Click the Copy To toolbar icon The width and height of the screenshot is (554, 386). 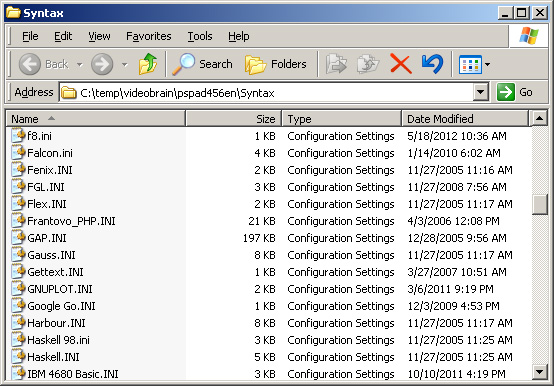(x=368, y=64)
